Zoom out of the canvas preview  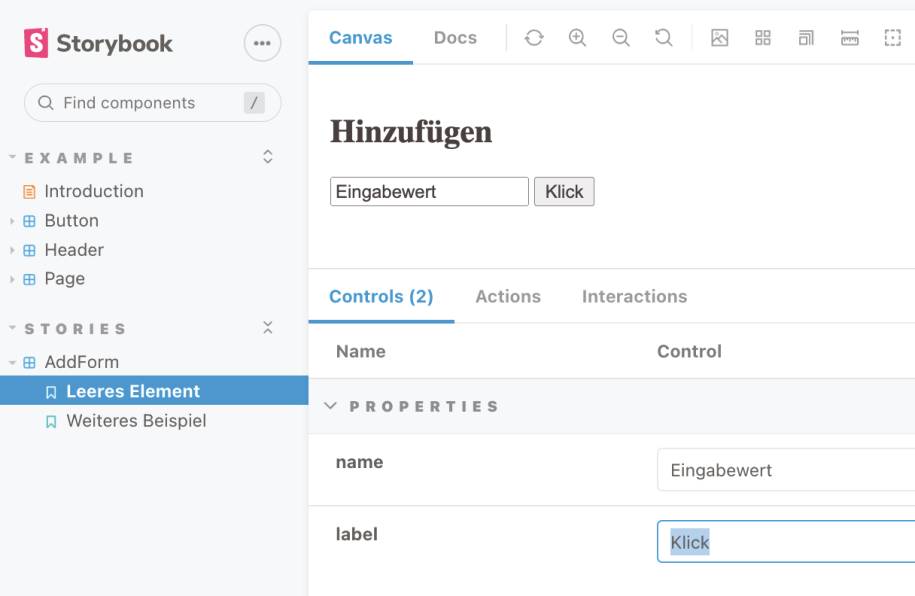[x=620, y=38]
